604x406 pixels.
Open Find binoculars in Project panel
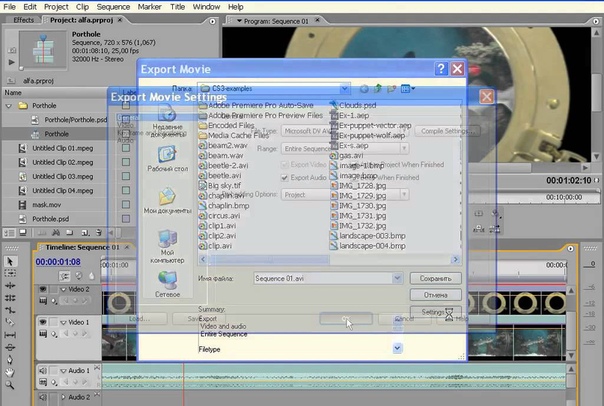(56, 233)
